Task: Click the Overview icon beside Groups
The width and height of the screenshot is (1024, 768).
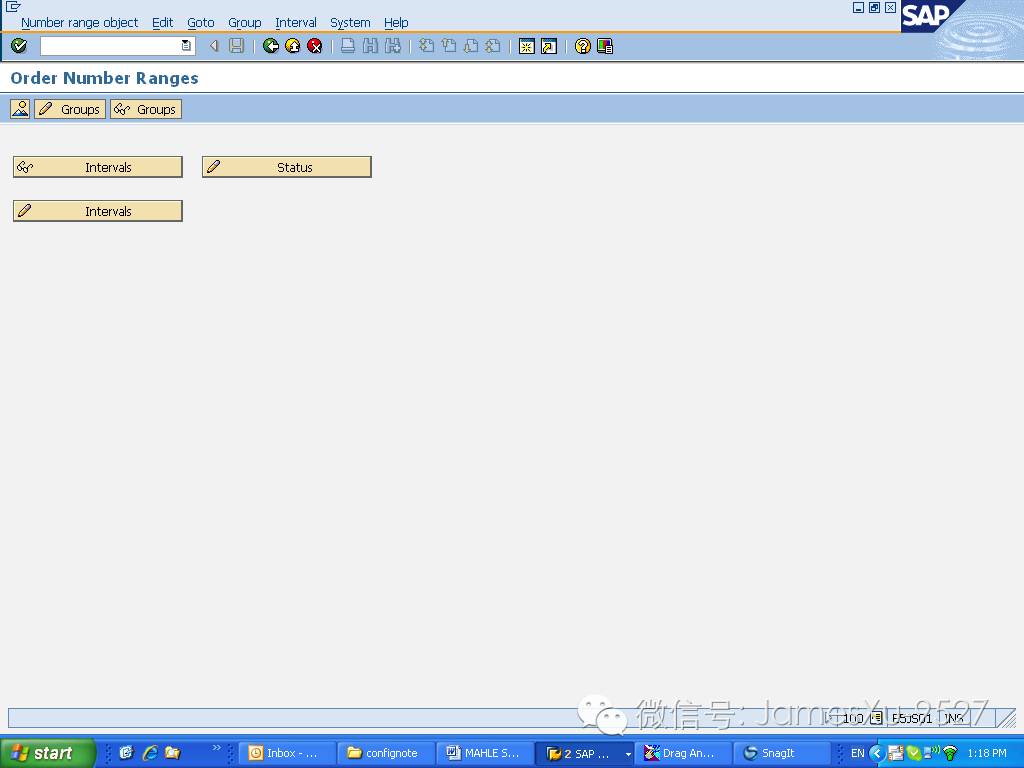Action: tap(20, 109)
